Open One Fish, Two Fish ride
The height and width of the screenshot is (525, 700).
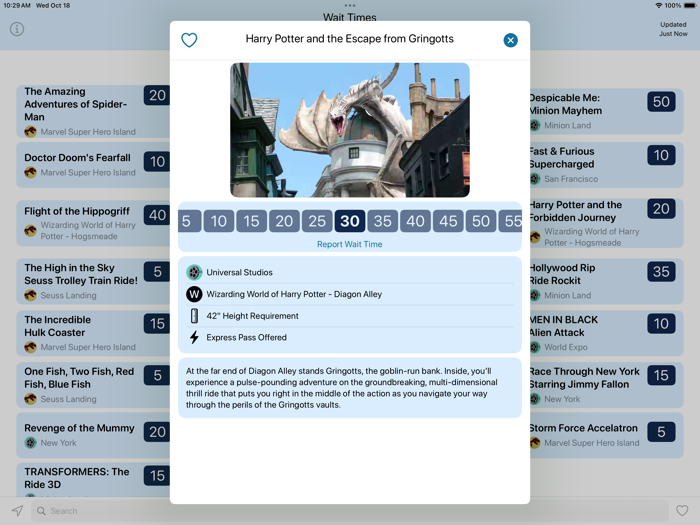93,385
